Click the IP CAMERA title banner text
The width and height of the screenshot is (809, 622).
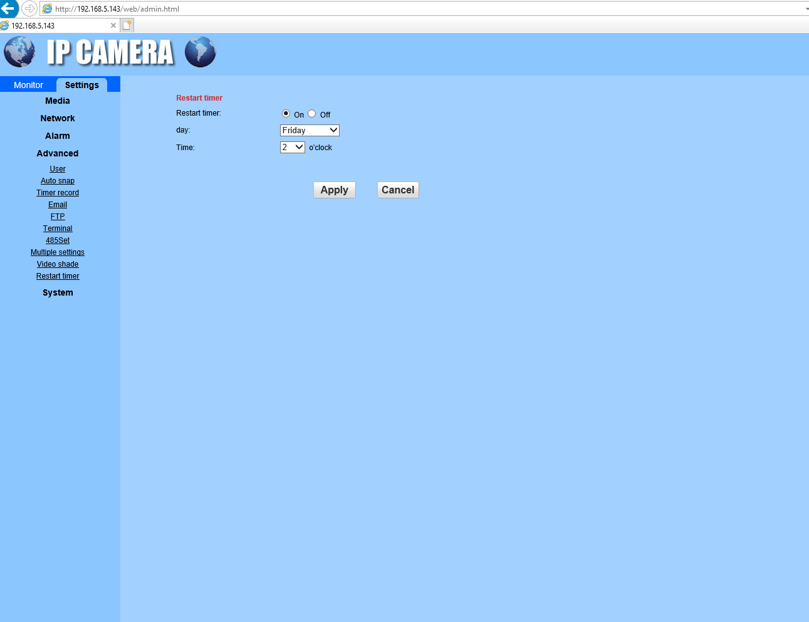(110, 52)
